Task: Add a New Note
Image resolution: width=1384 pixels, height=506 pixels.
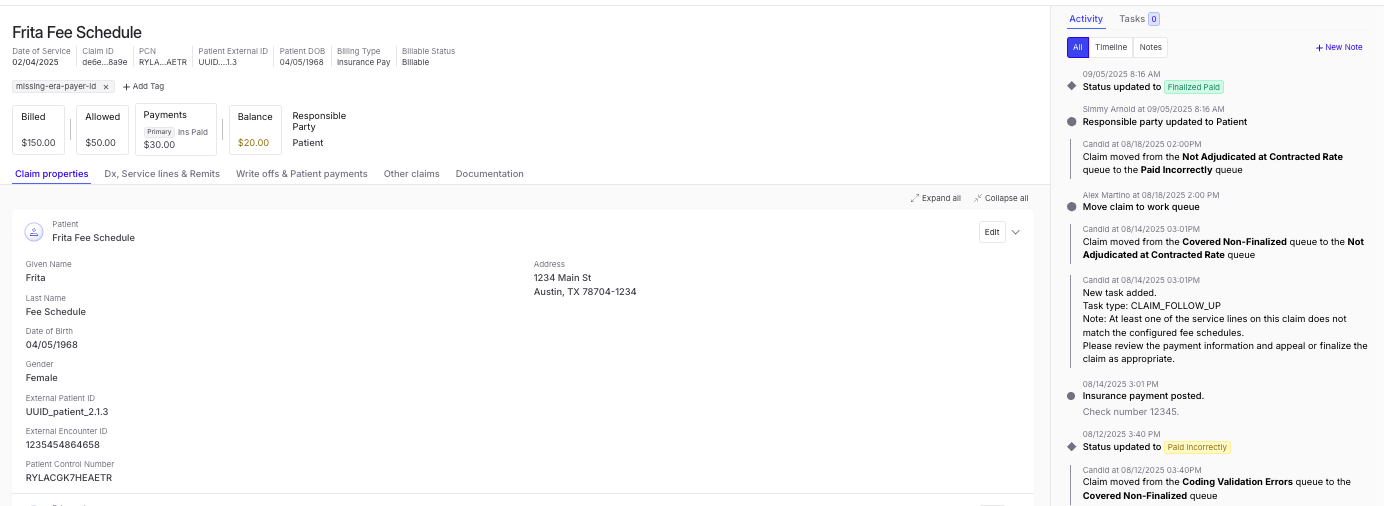Action: (x=1339, y=47)
